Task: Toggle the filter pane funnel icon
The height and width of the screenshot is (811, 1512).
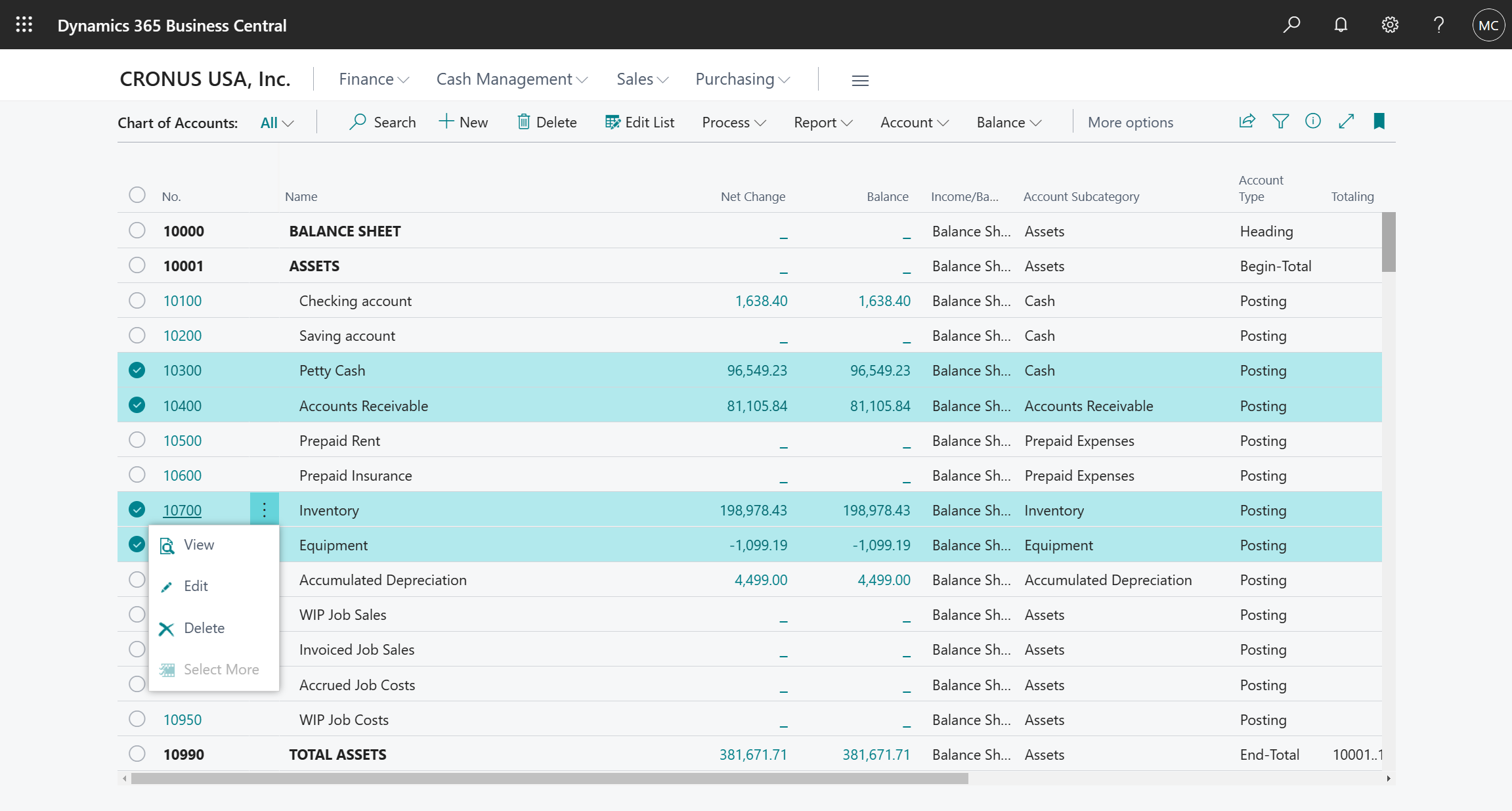Action: tap(1280, 121)
